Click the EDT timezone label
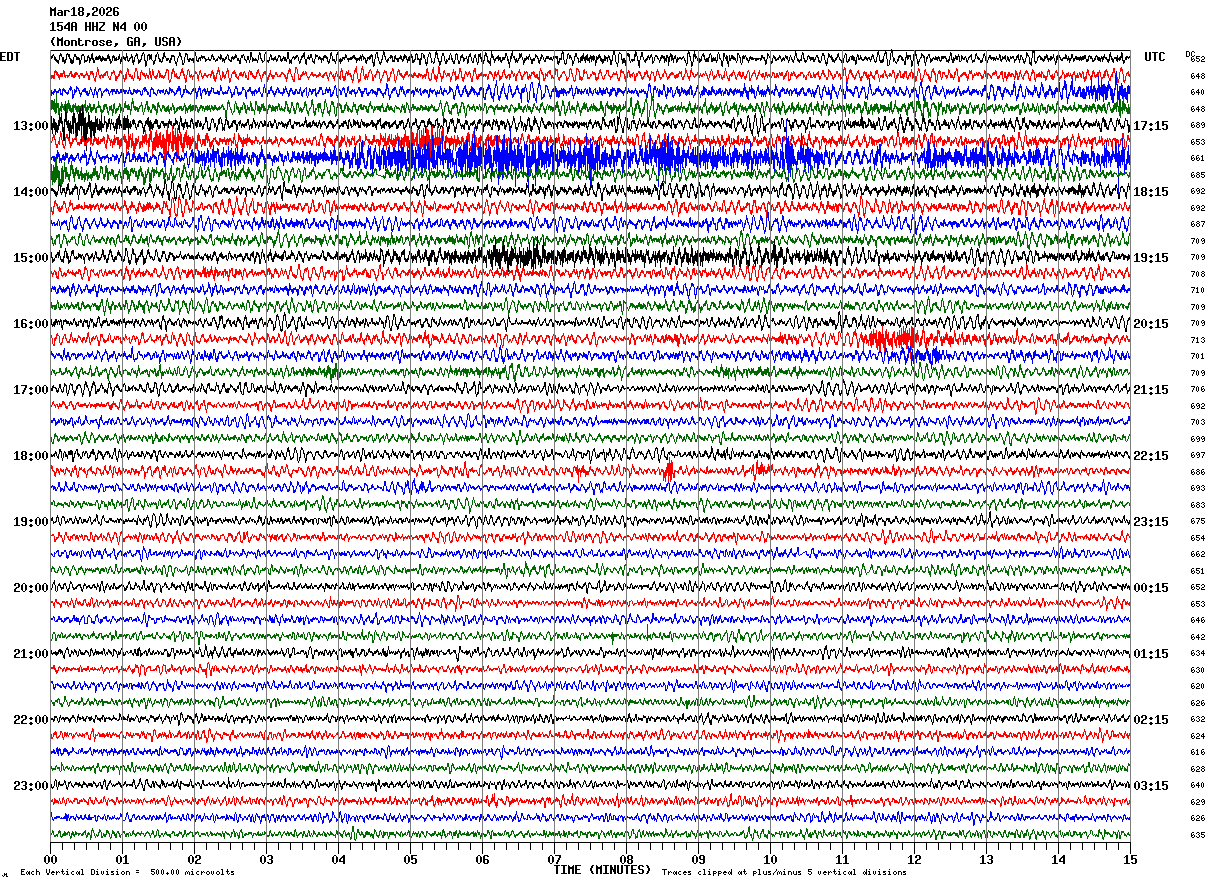 tap(10, 57)
